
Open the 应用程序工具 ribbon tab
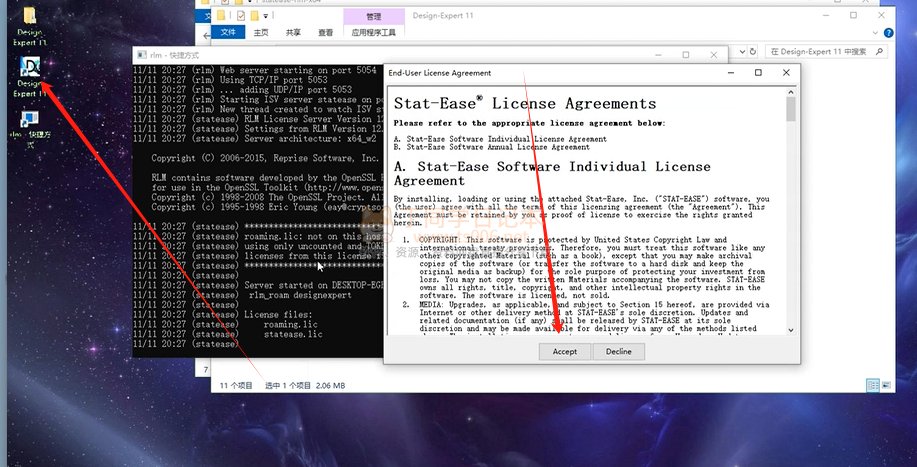click(374, 33)
